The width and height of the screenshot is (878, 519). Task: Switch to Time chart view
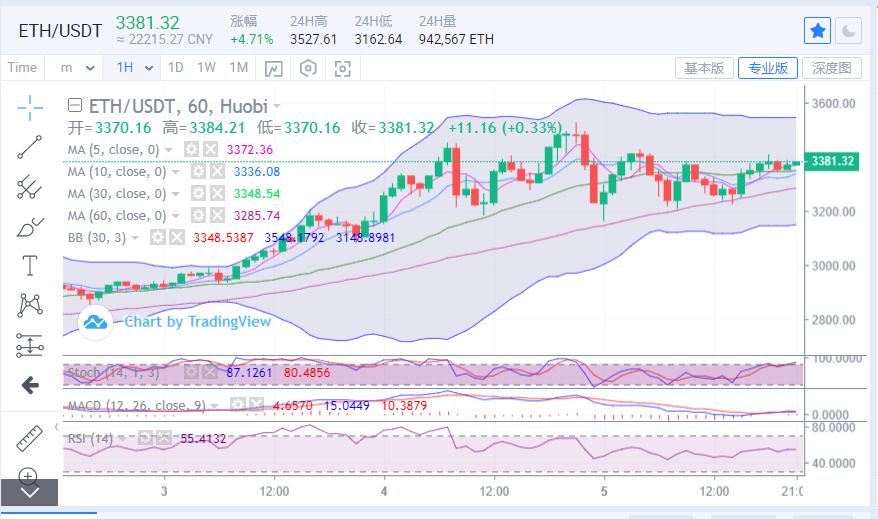coord(22,68)
